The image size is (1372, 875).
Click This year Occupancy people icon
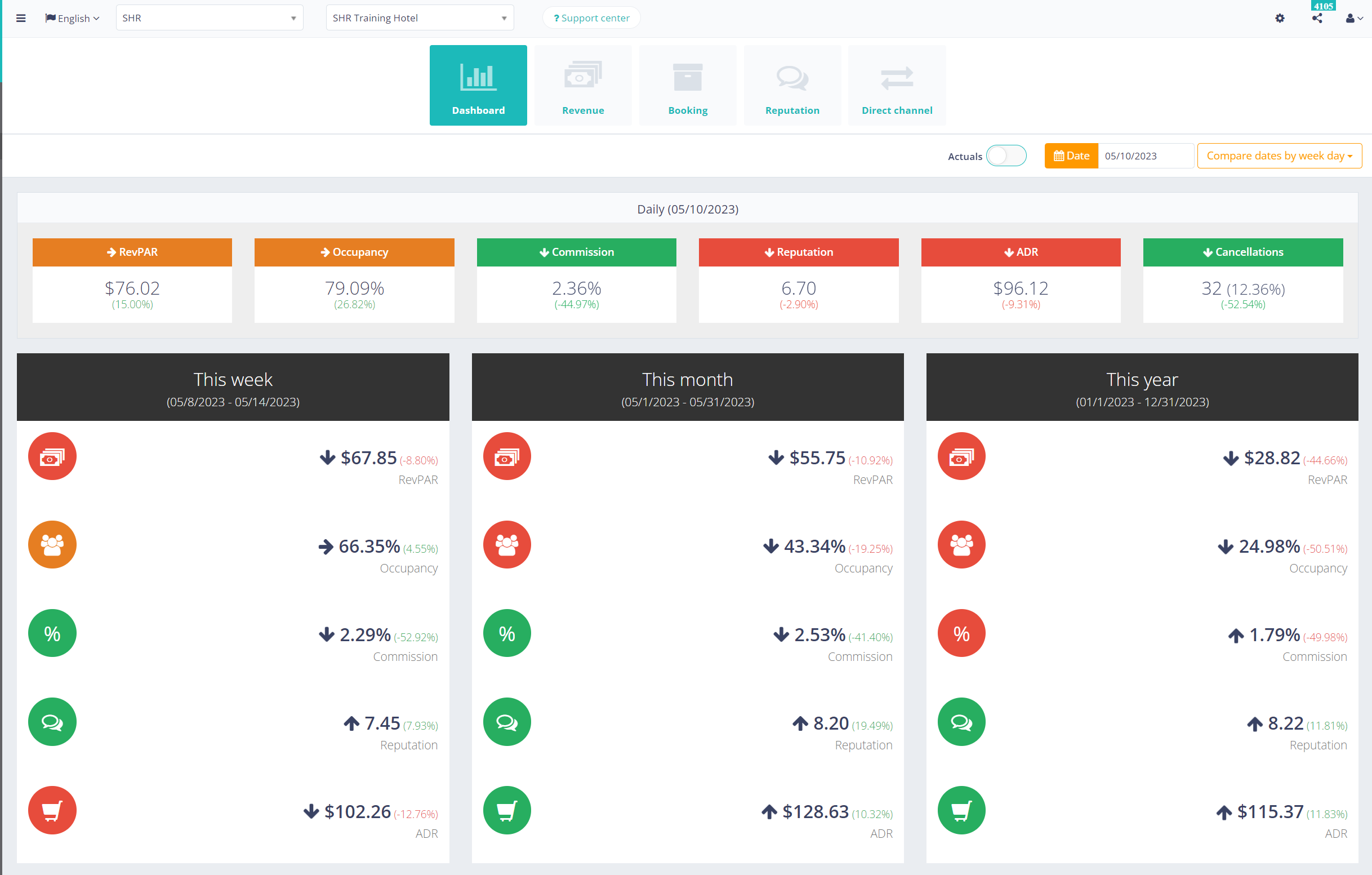point(961,544)
